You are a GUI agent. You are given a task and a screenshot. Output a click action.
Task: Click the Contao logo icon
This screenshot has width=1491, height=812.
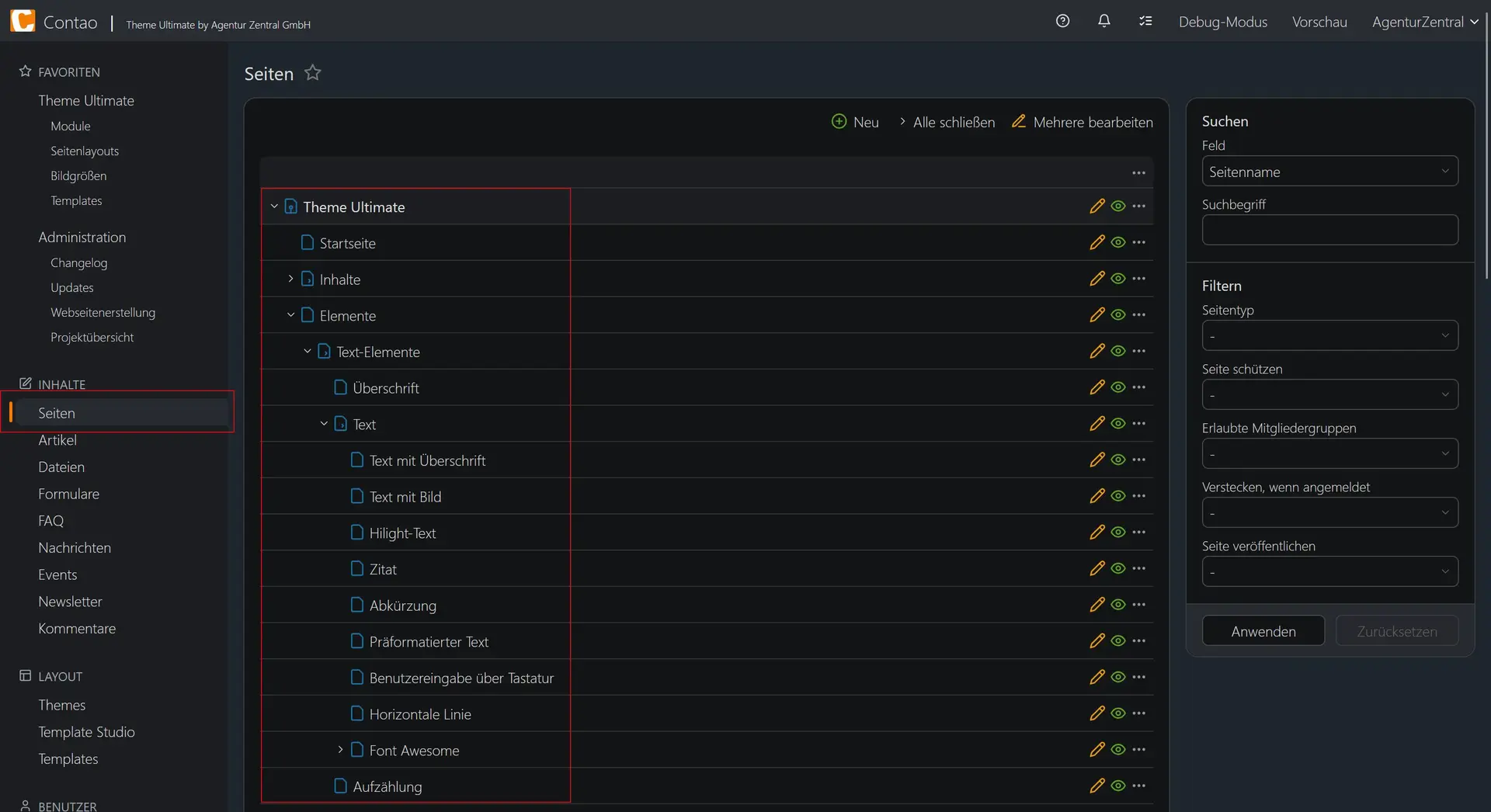point(23,21)
